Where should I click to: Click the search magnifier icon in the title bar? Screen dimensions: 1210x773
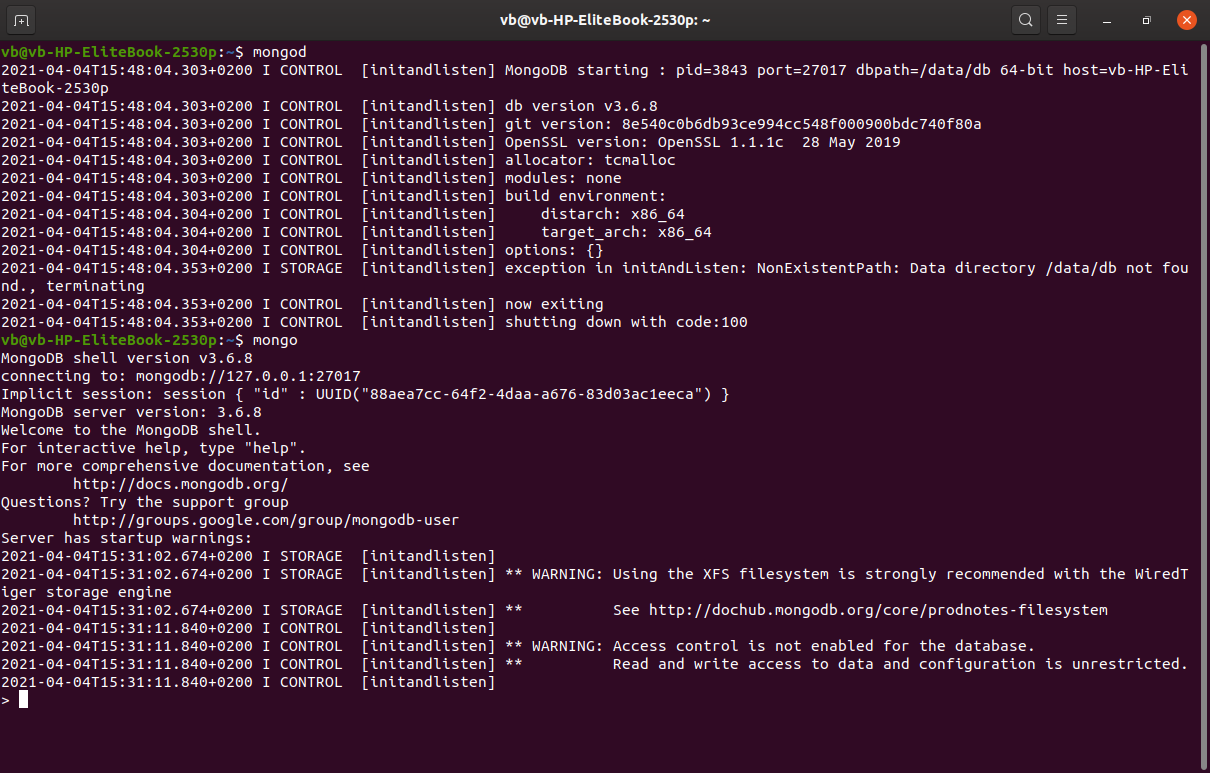pos(1025,20)
